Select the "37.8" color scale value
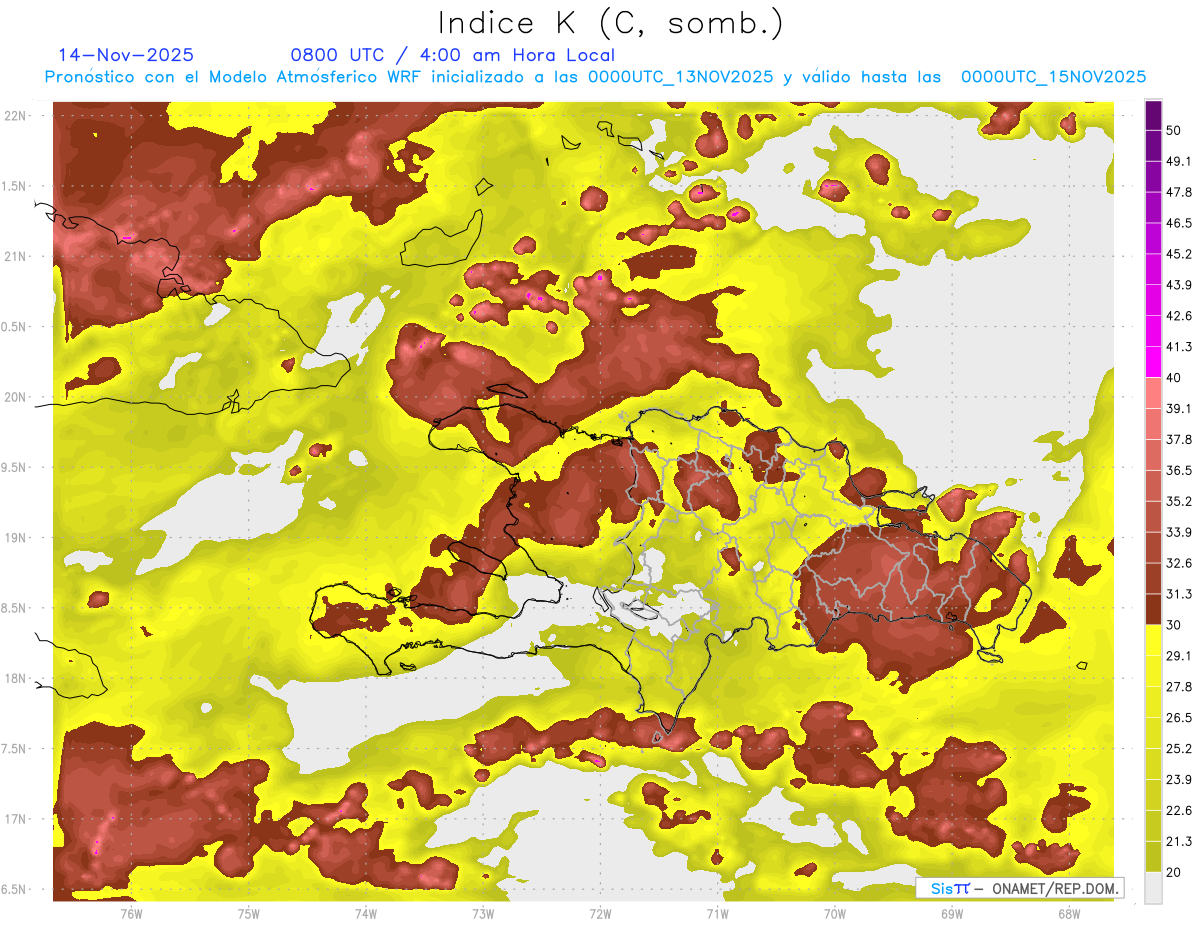 pos(1179,439)
